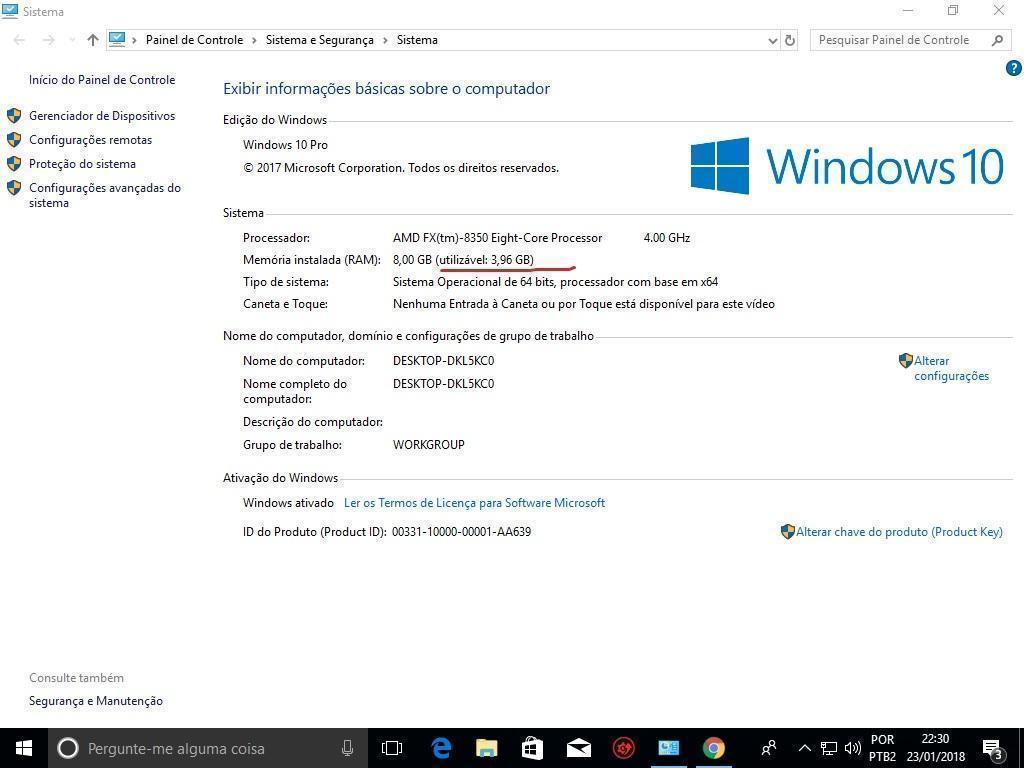This screenshot has width=1024, height=768.
Task: Select the Control Panel taskbar button
Action: point(669,748)
